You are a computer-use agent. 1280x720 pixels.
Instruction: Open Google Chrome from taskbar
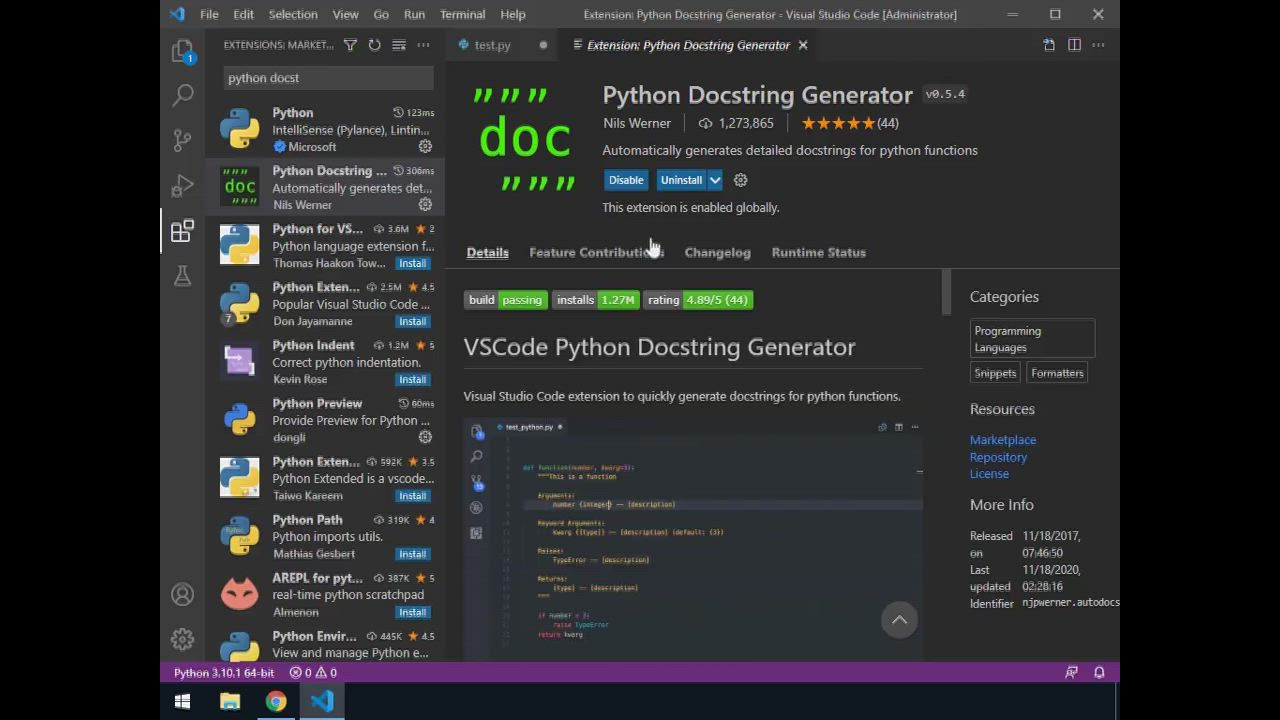point(276,702)
